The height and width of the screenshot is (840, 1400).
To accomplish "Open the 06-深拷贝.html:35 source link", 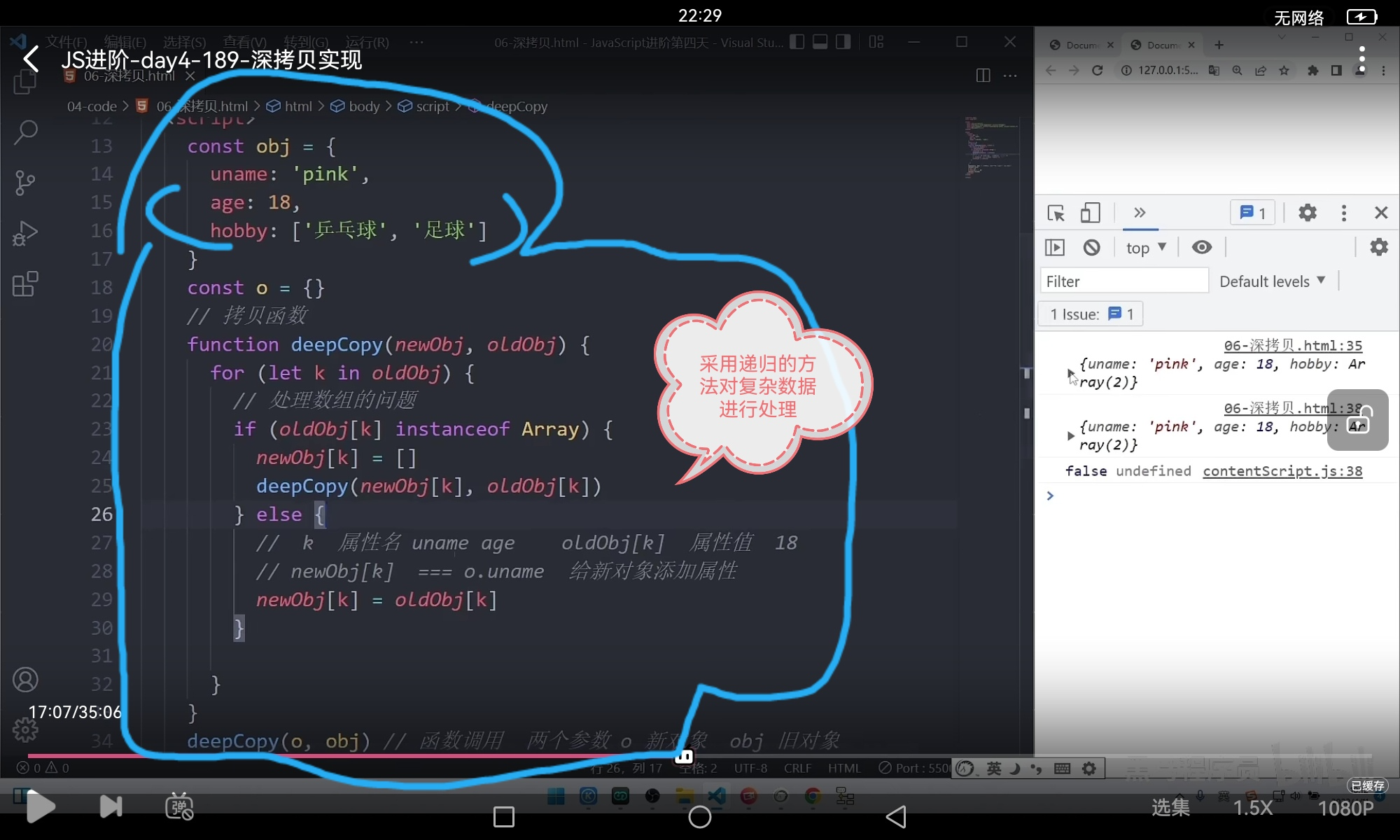I will 1292,345.
